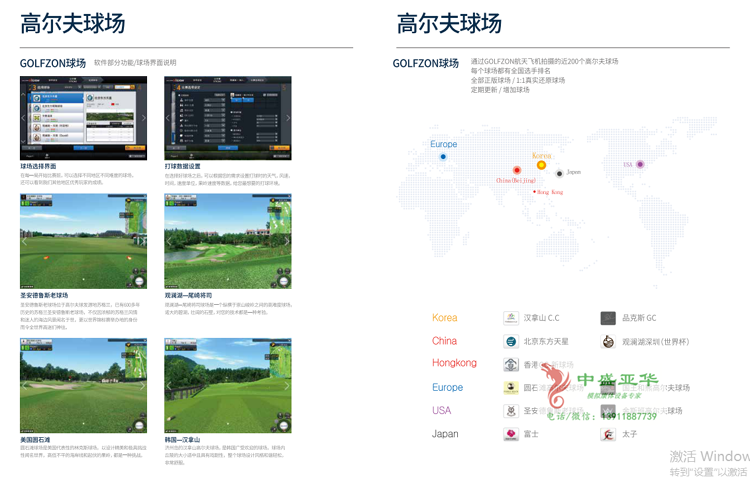Screen dimensions: 750x477
Task: Click the 汉拿山 C.C course logo
Action: 510,318
